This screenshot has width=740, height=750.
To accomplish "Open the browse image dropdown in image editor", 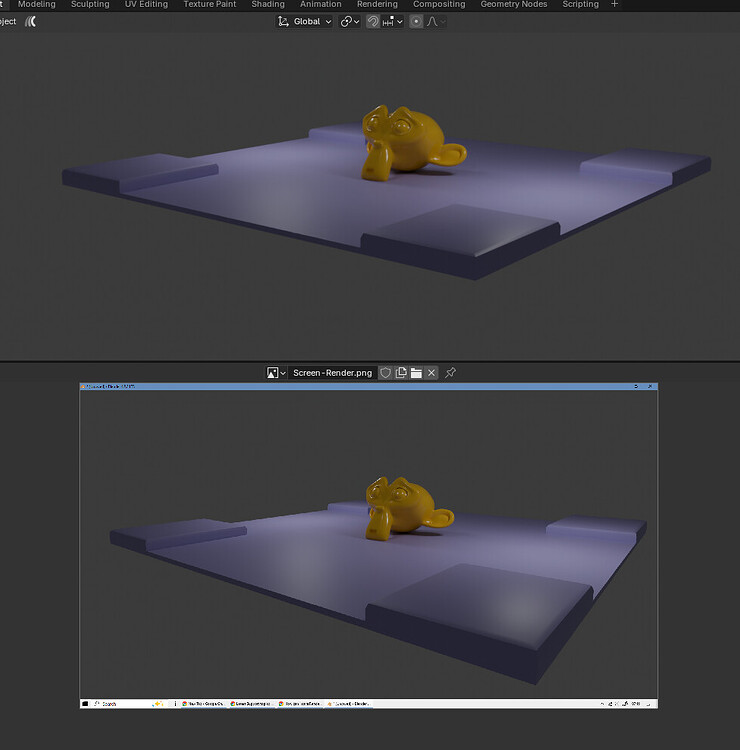I will click(x=276, y=373).
